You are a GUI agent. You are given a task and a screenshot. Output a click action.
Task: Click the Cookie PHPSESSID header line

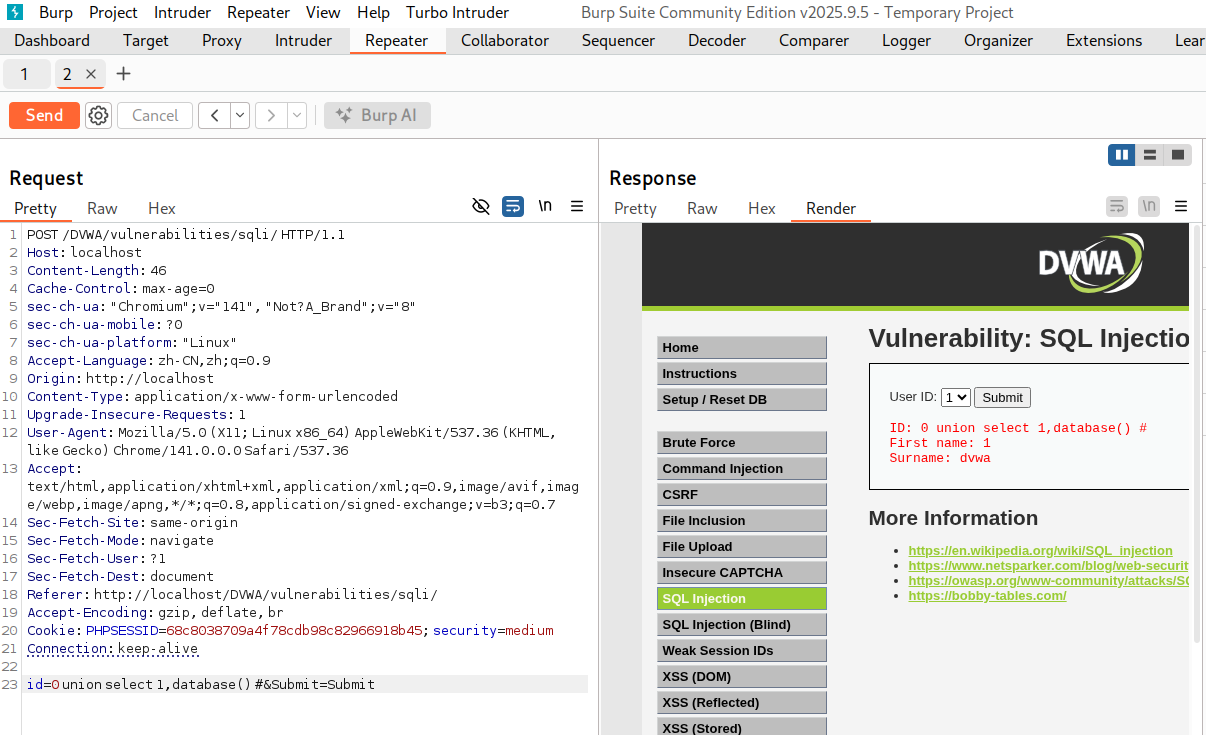tap(290, 630)
